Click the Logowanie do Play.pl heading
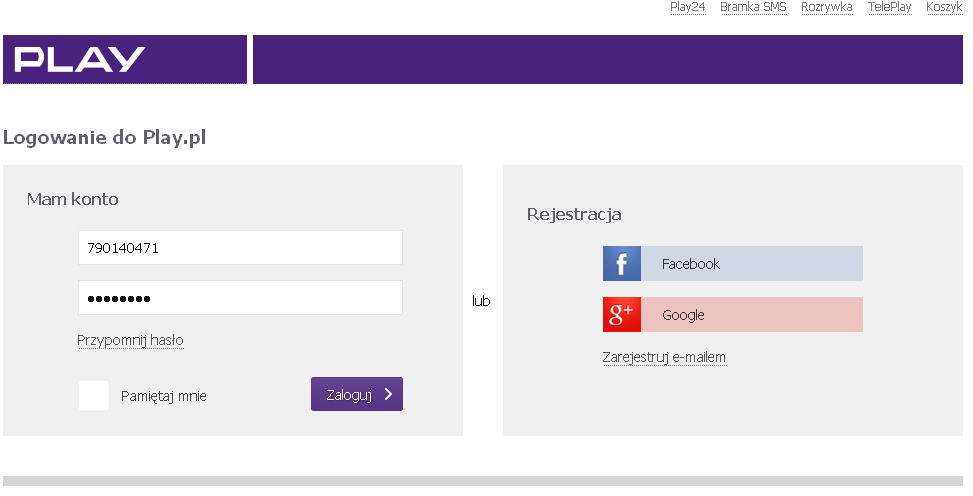Screen dimensions: 973x496 click(104, 137)
